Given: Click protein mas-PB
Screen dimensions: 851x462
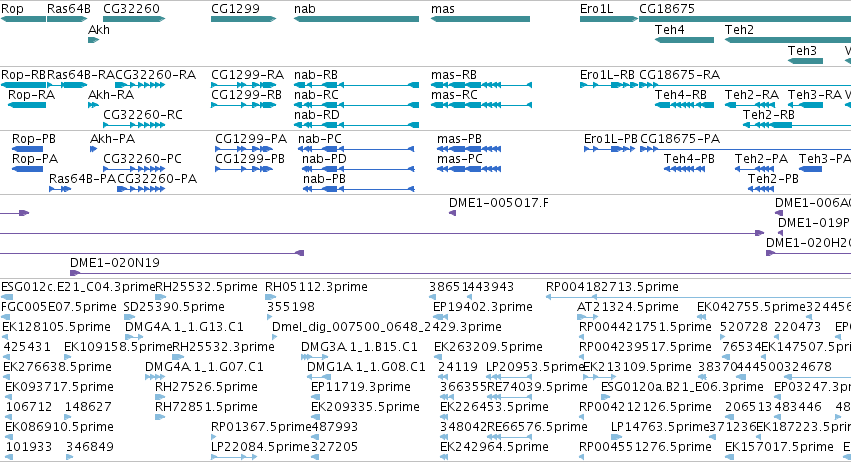Looking at the screenshot, I should point(459,139).
